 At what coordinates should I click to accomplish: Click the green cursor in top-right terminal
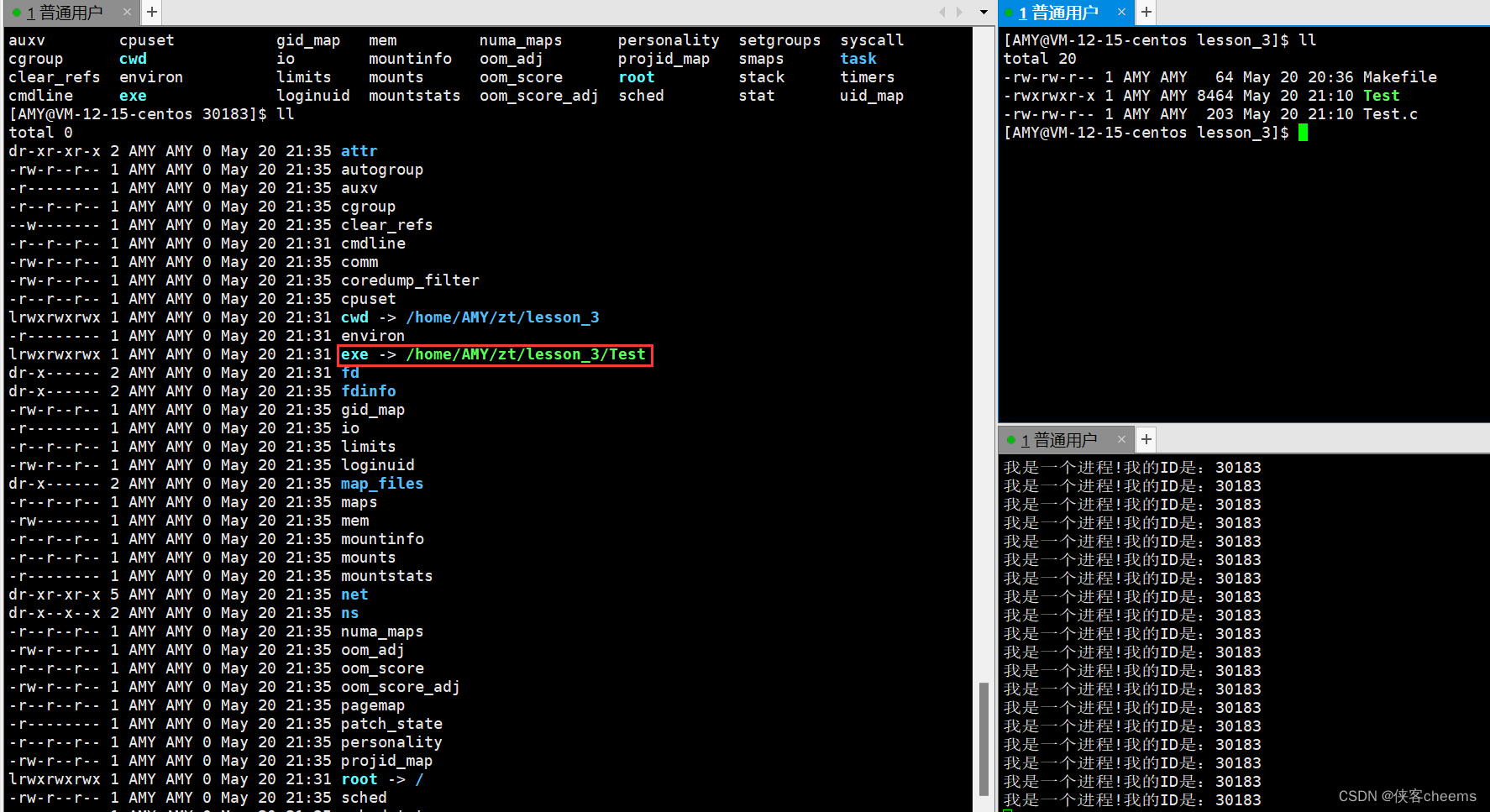[1303, 133]
